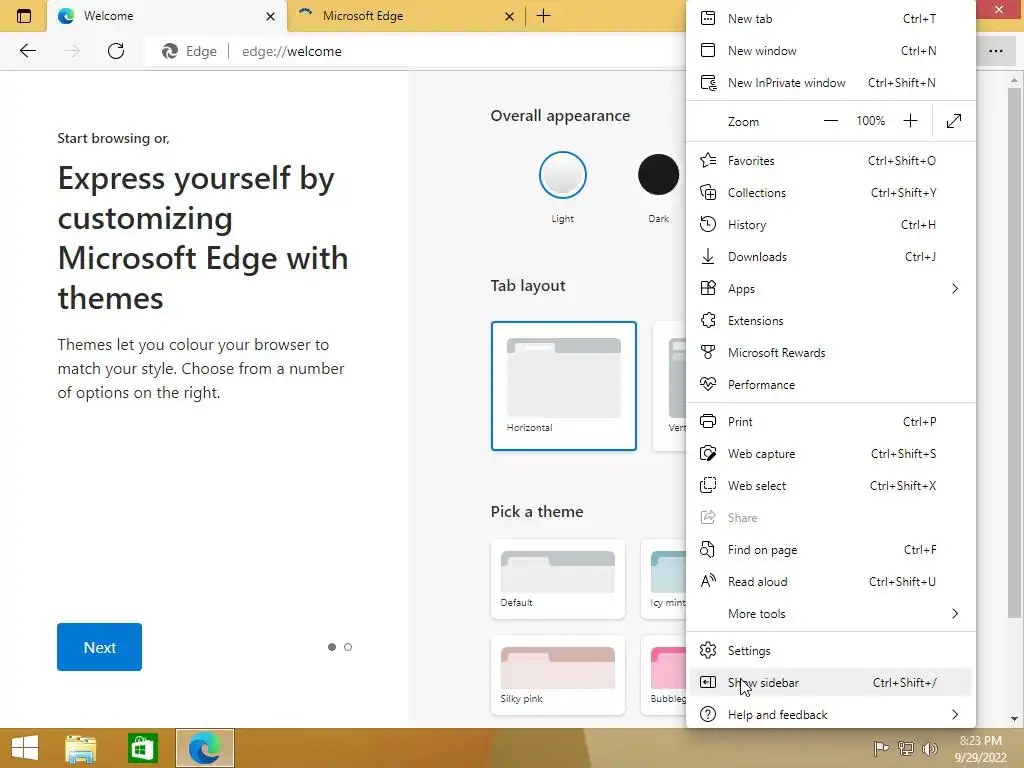Open the Downloads menu item

coord(831,256)
